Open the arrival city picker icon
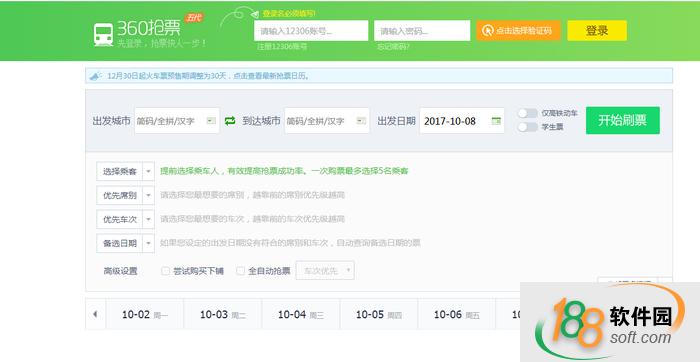The image size is (700, 362). pos(361,121)
